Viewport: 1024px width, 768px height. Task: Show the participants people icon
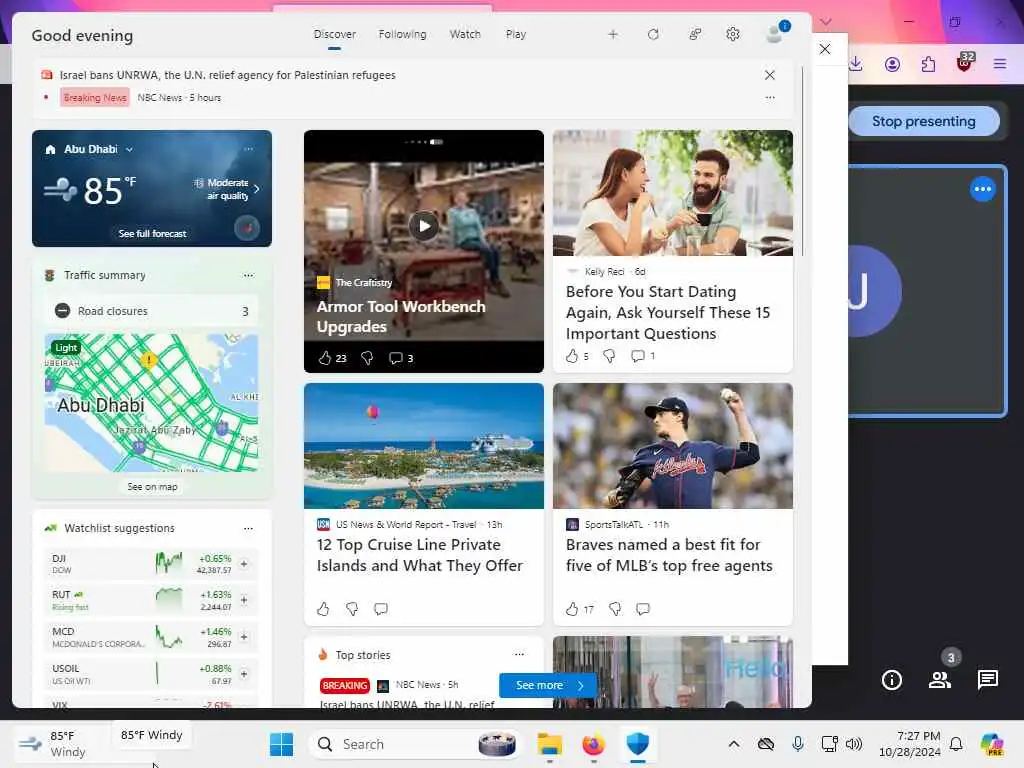tap(940, 680)
